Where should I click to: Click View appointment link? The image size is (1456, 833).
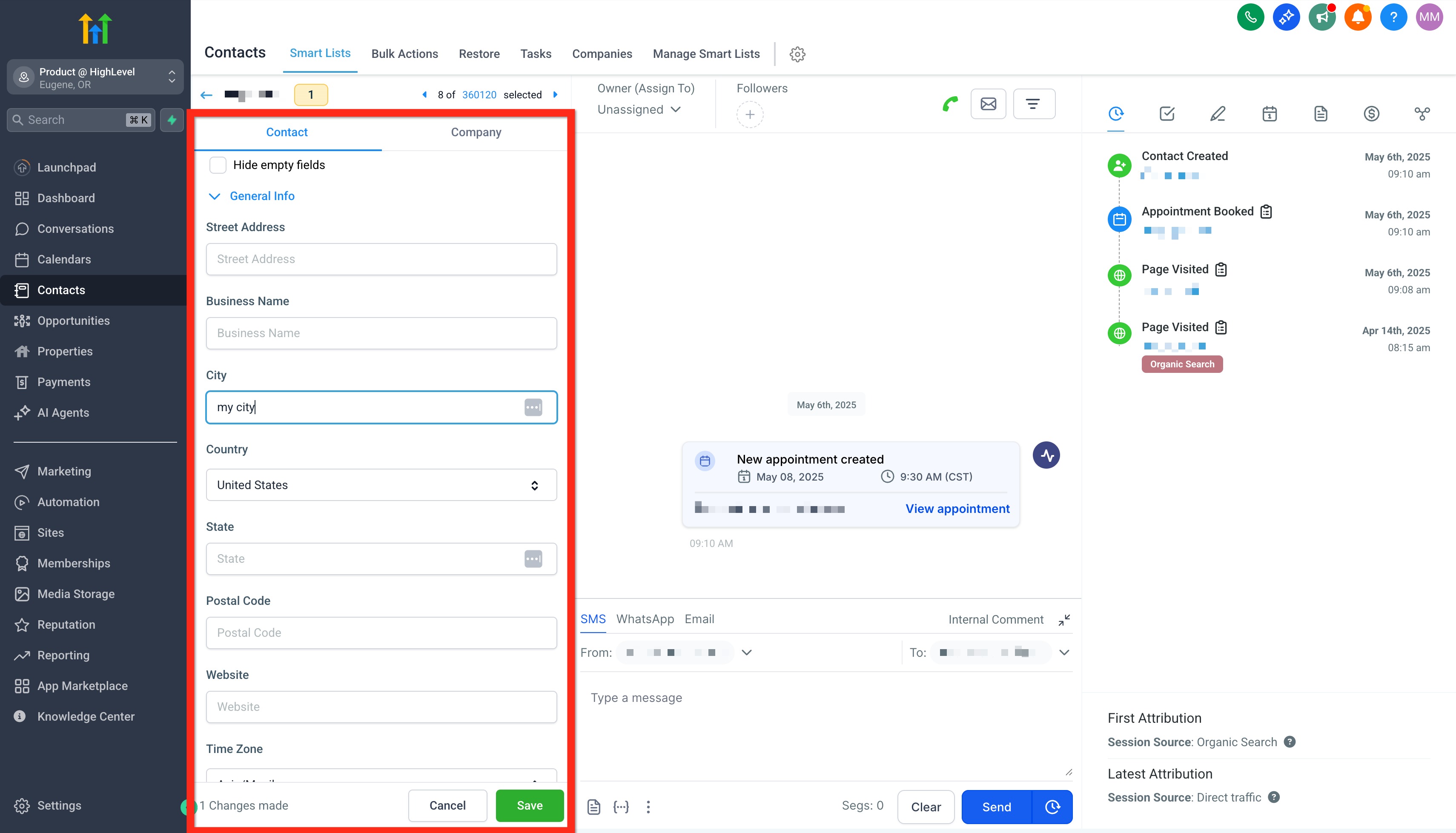coord(957,509)
